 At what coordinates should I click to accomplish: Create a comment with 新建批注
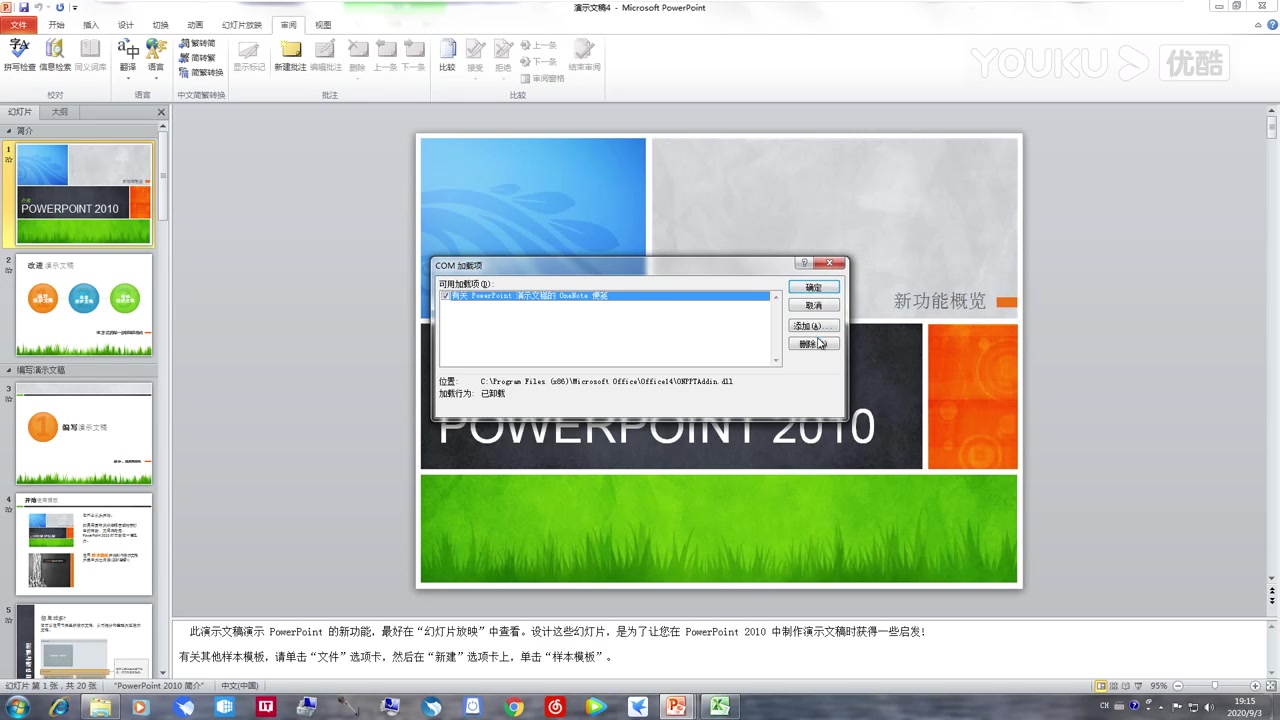click(x=290, y=55)
